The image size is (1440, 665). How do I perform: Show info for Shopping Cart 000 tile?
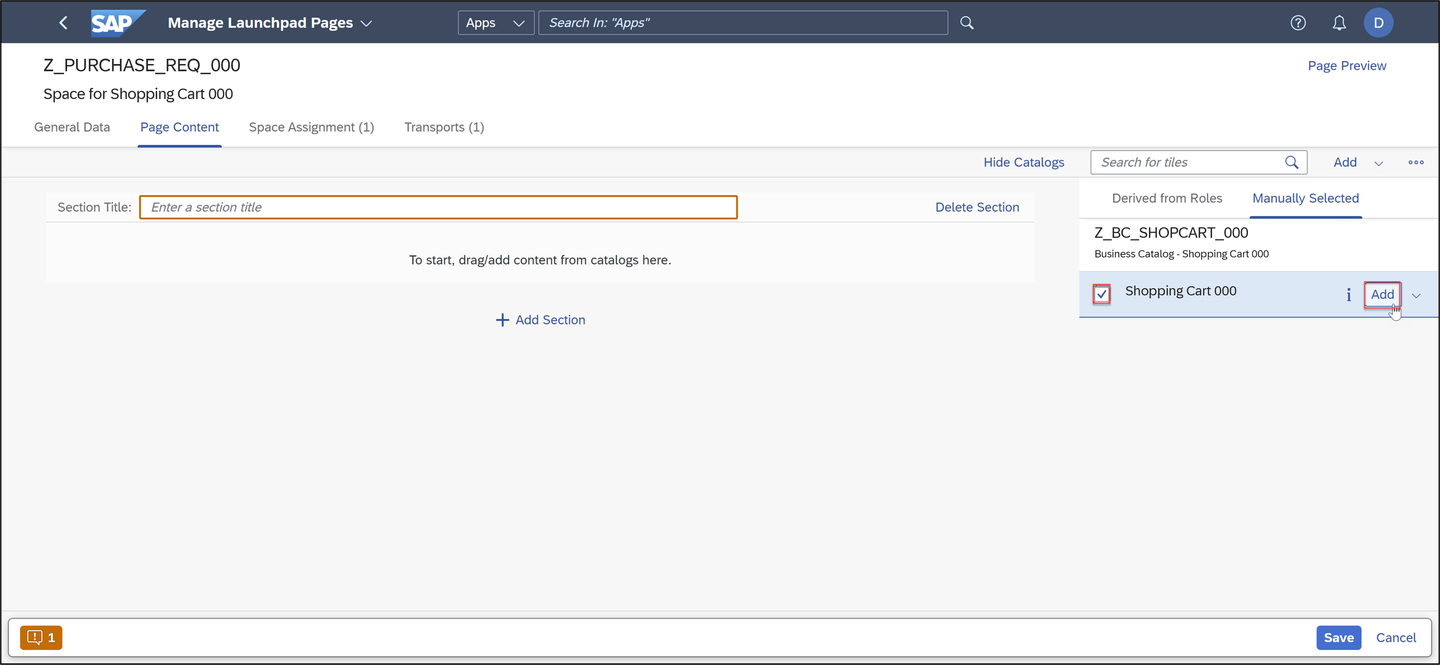tap(1348, 295)
